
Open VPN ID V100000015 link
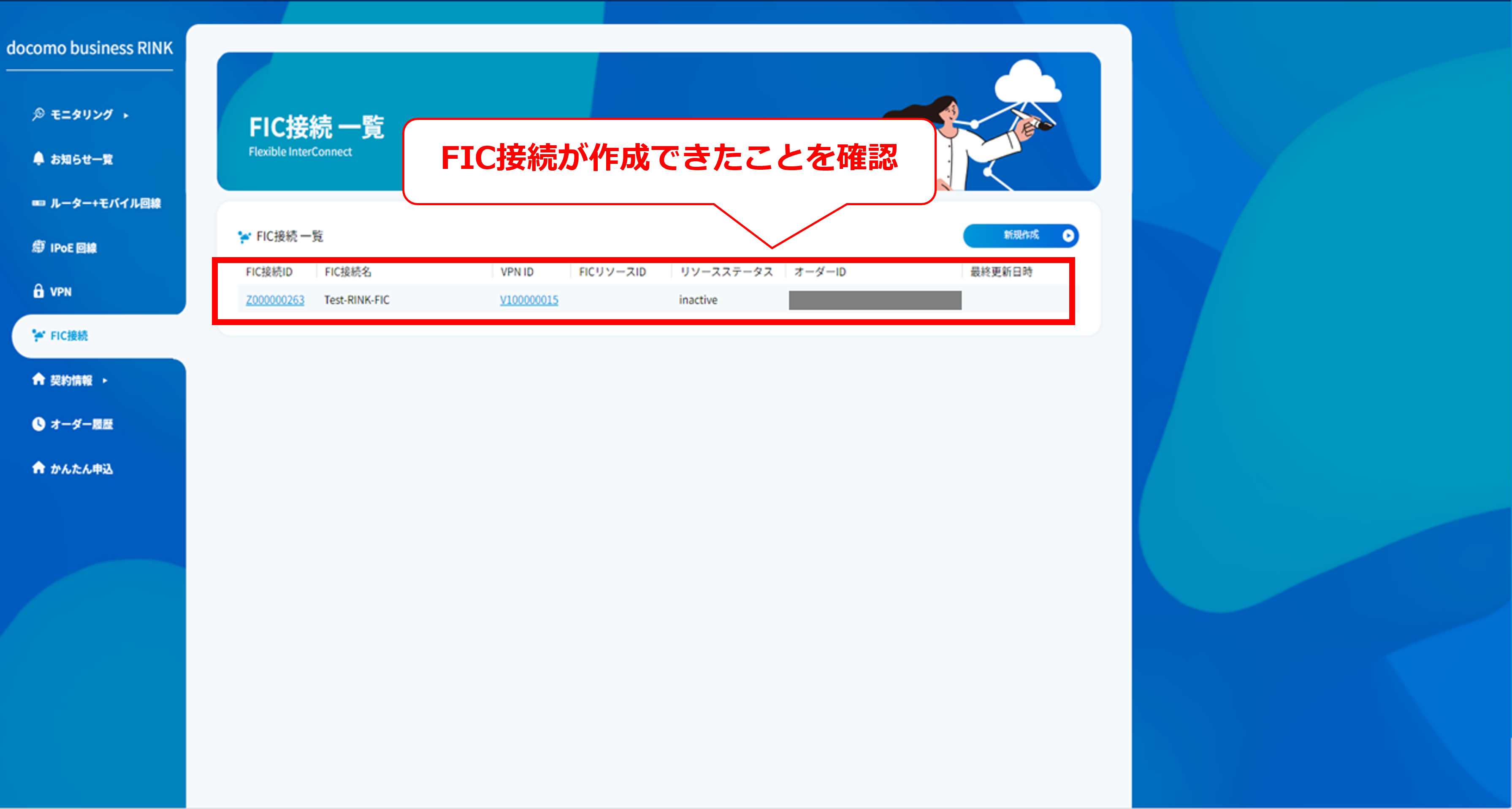(528, 300)
